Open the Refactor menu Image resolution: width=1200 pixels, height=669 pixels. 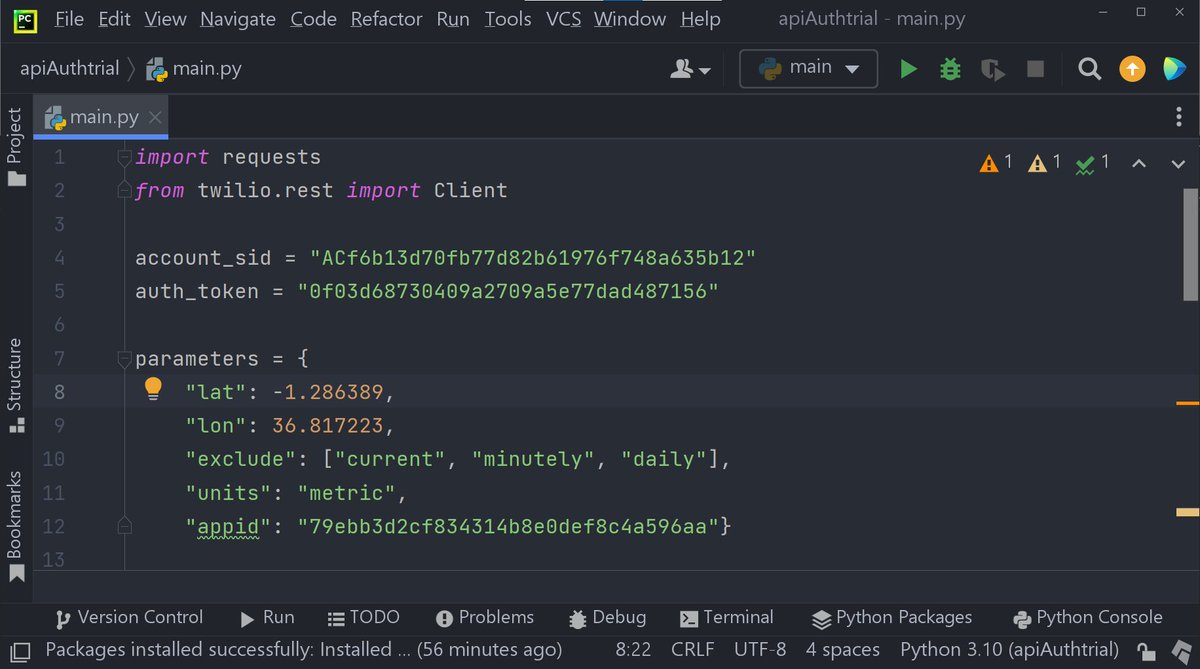coord(387,19)
